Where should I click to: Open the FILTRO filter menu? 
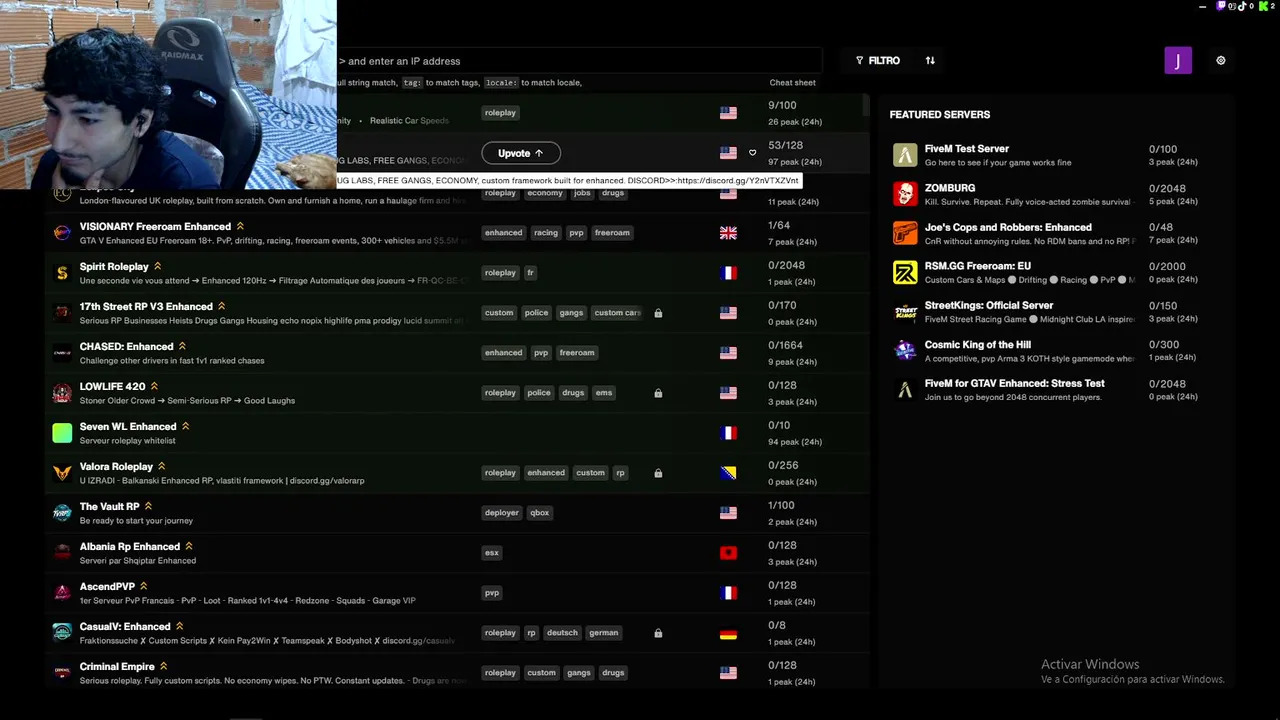point(878,61)
